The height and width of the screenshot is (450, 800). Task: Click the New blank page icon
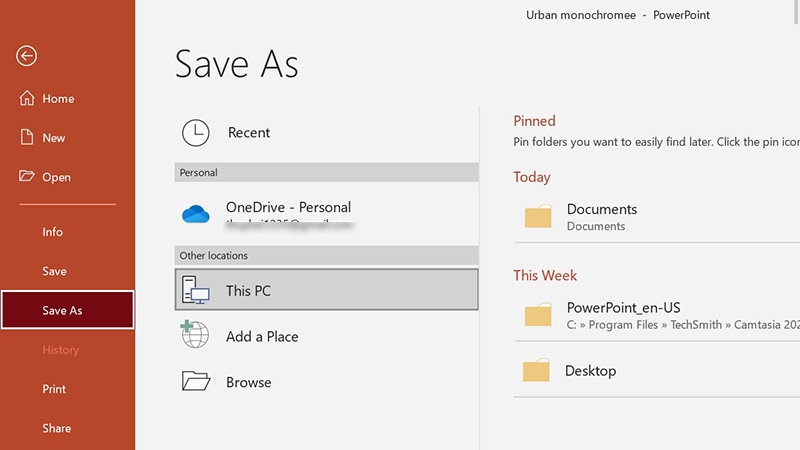pyautogui.click(x=27, y=137)
